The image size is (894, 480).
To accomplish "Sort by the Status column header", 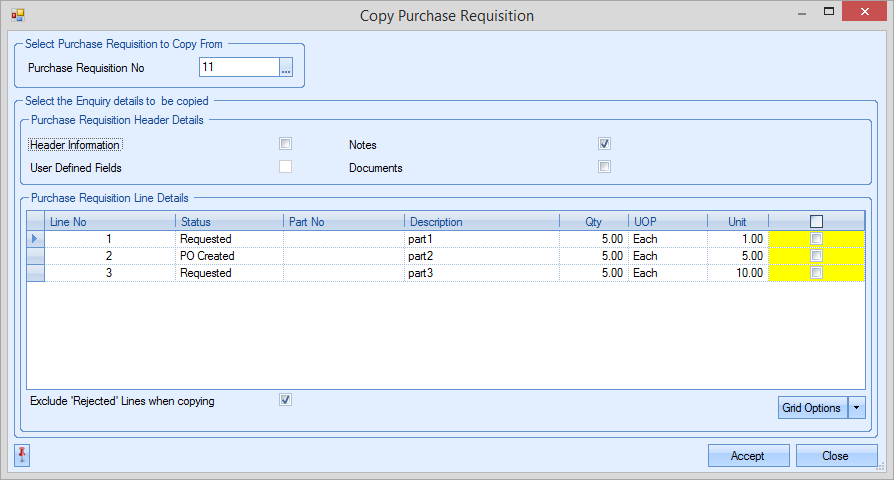I will [x=229, y=221].
